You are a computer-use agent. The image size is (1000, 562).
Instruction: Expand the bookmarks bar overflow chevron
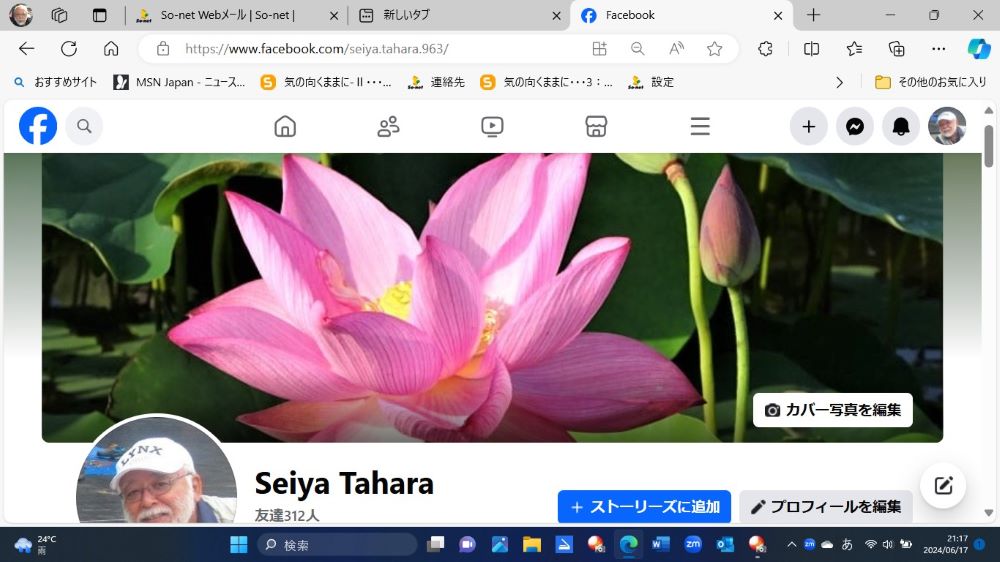[x=839, y=82]
